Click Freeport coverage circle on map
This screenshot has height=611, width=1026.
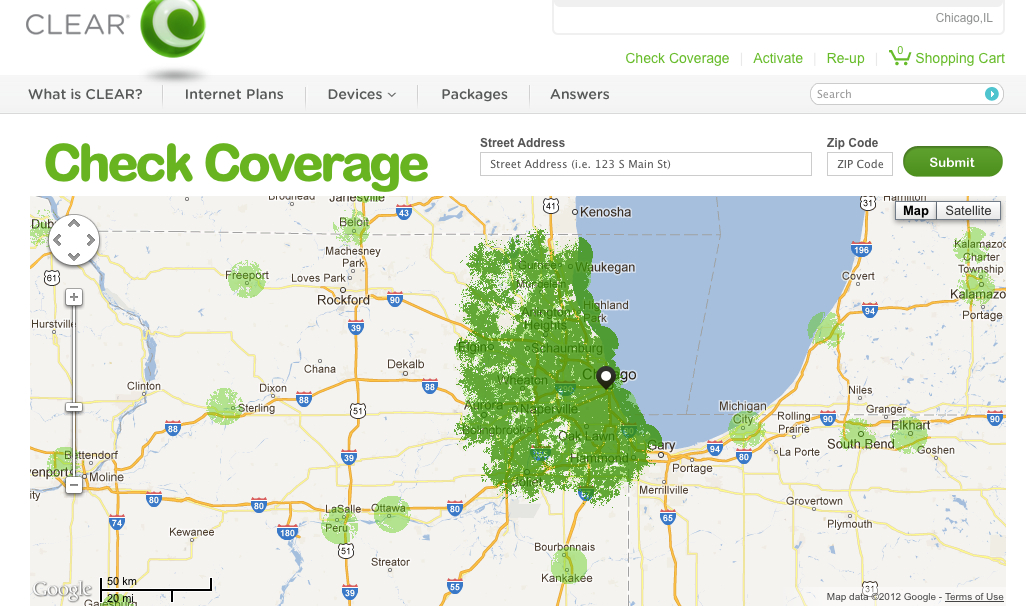point(247,279)
